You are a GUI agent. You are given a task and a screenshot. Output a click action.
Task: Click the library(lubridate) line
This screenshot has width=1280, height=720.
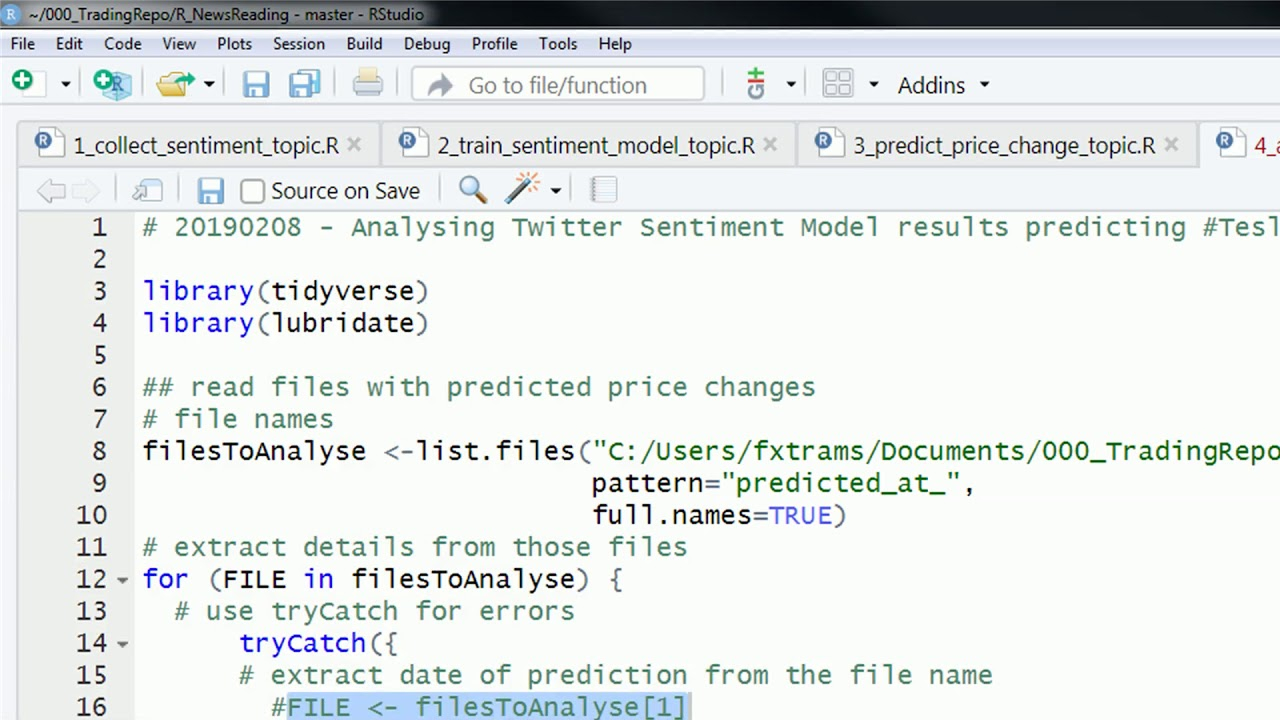(285, 323)
